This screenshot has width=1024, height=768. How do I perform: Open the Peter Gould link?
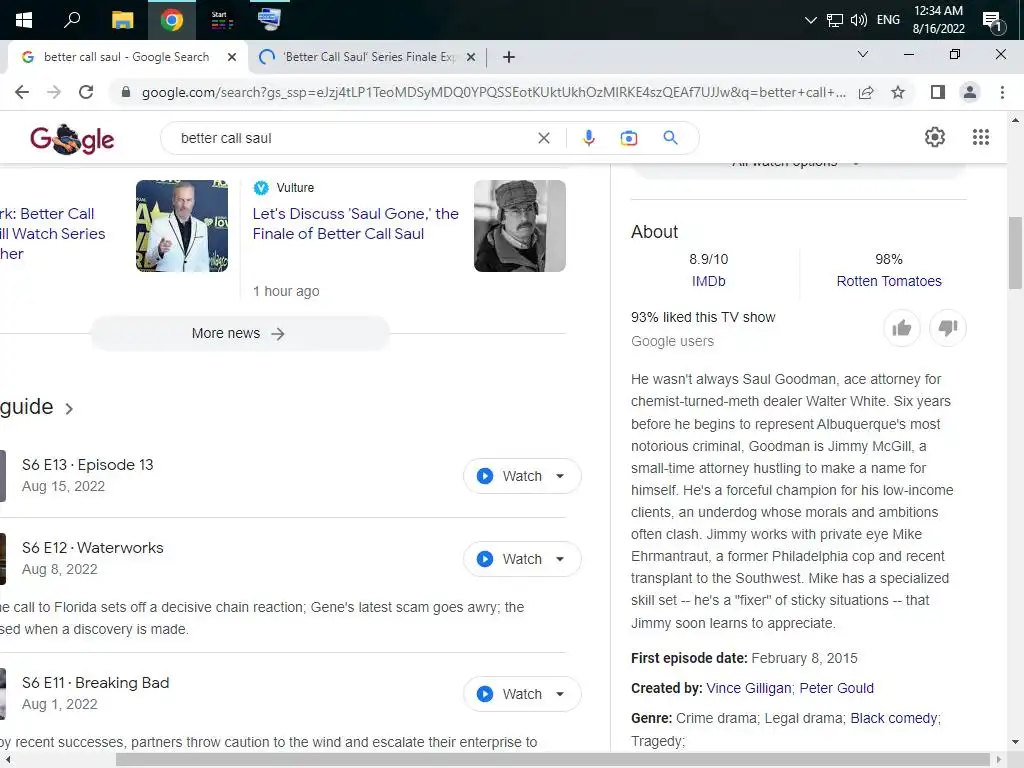pos(837,688)
